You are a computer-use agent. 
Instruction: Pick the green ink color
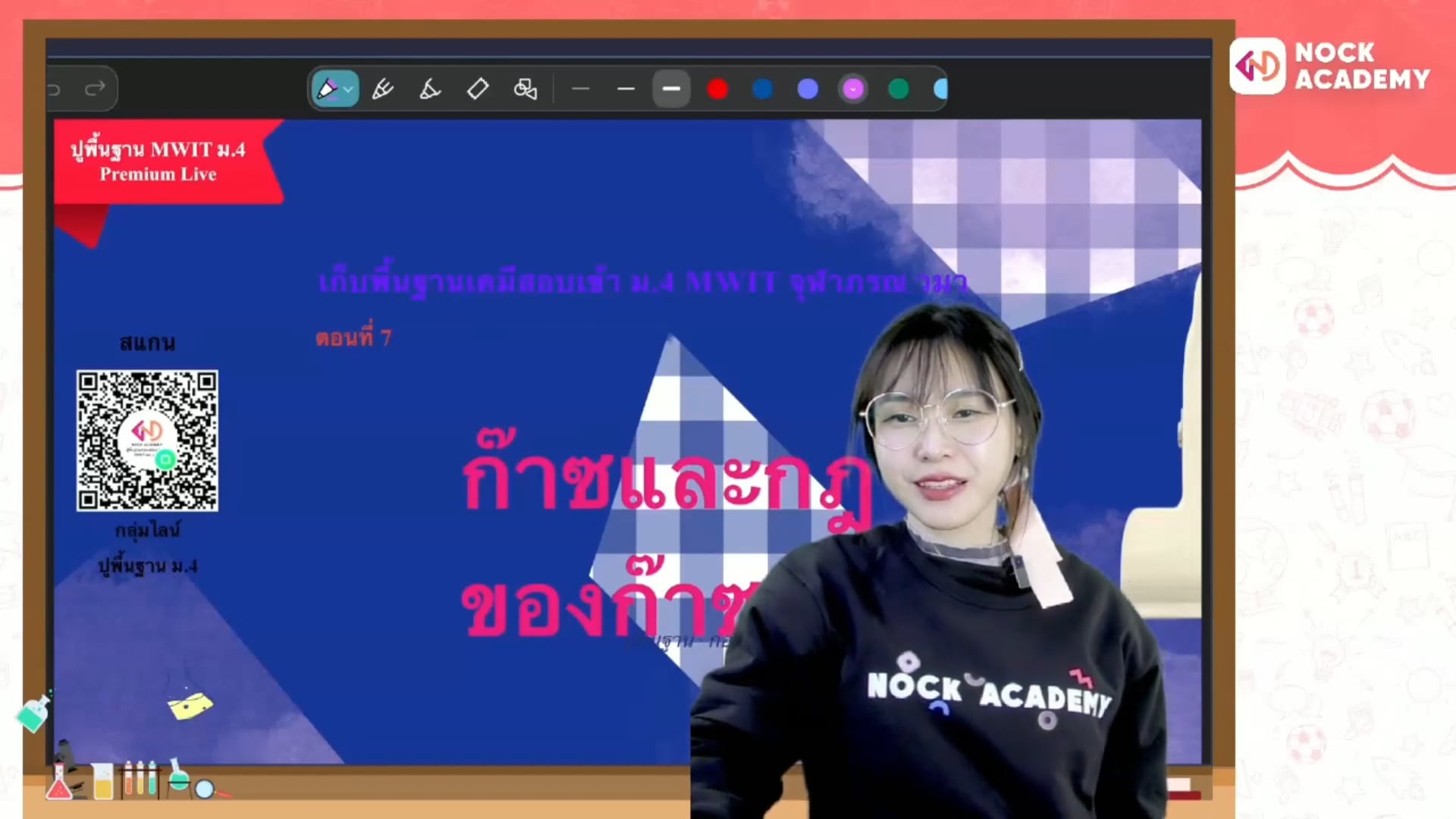point(899,89)
